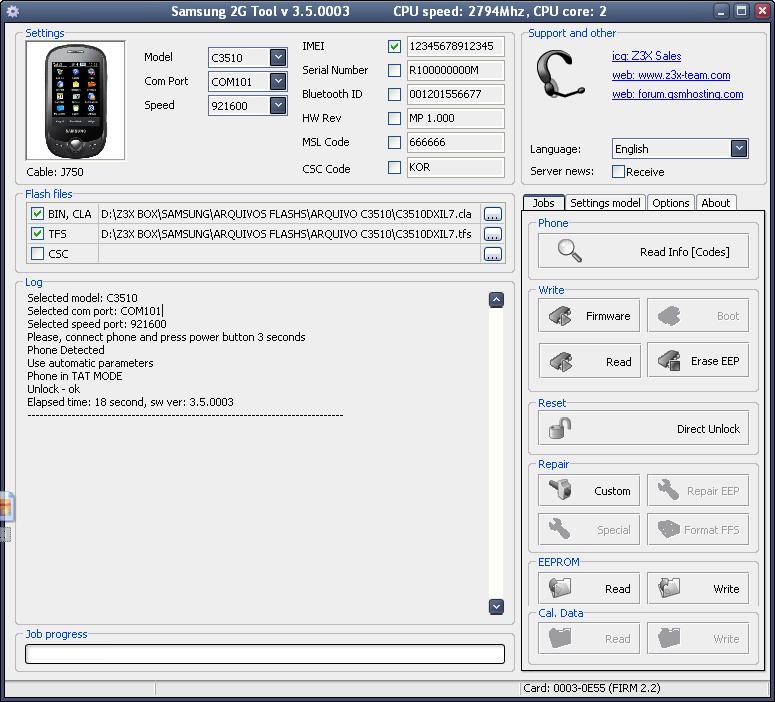Viewport: 775px width, 702px height.
Task: Click Cal. Data Read button
Action: (x=589, y=638)
